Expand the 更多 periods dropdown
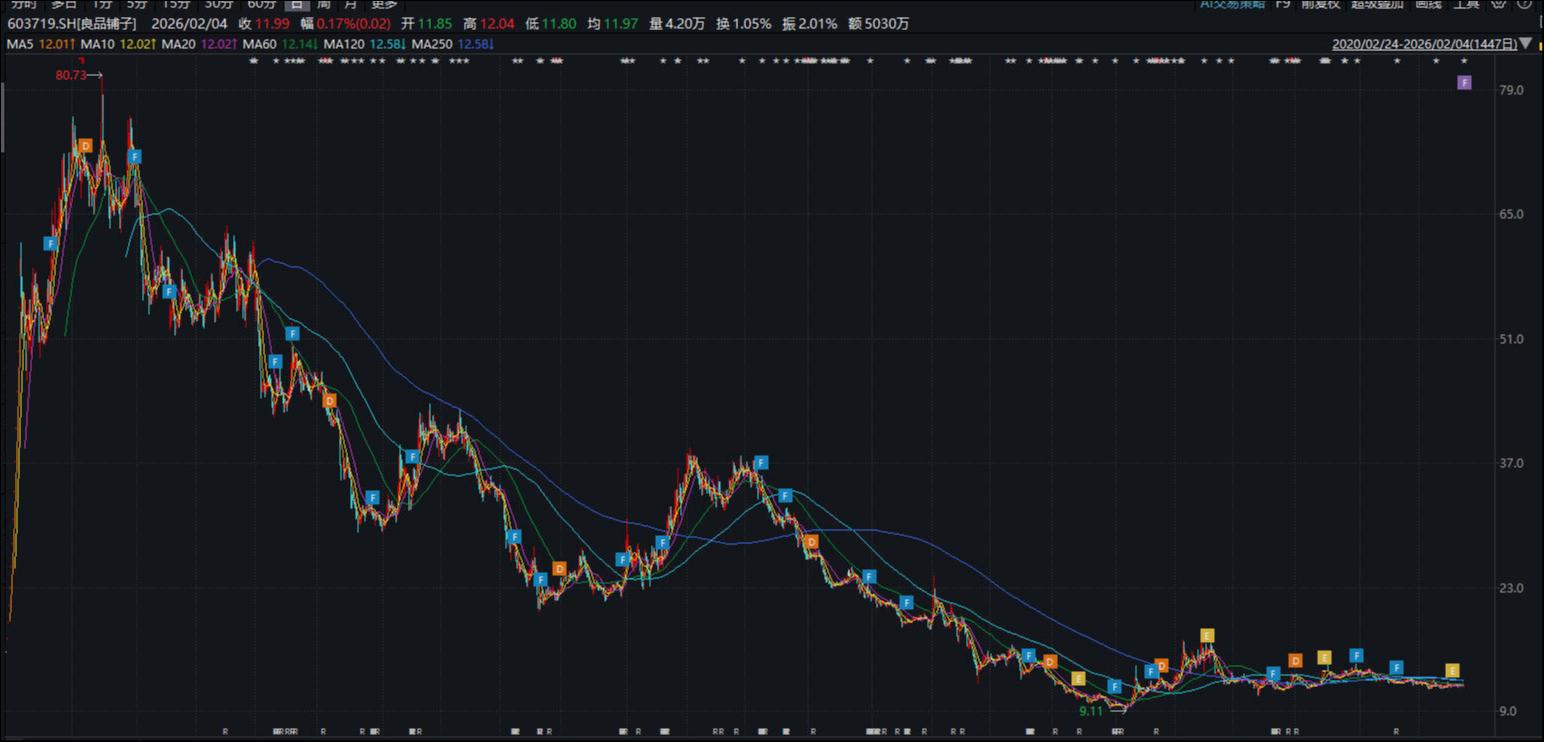Viewport: 1544px width, 742px height. (384, 4)
